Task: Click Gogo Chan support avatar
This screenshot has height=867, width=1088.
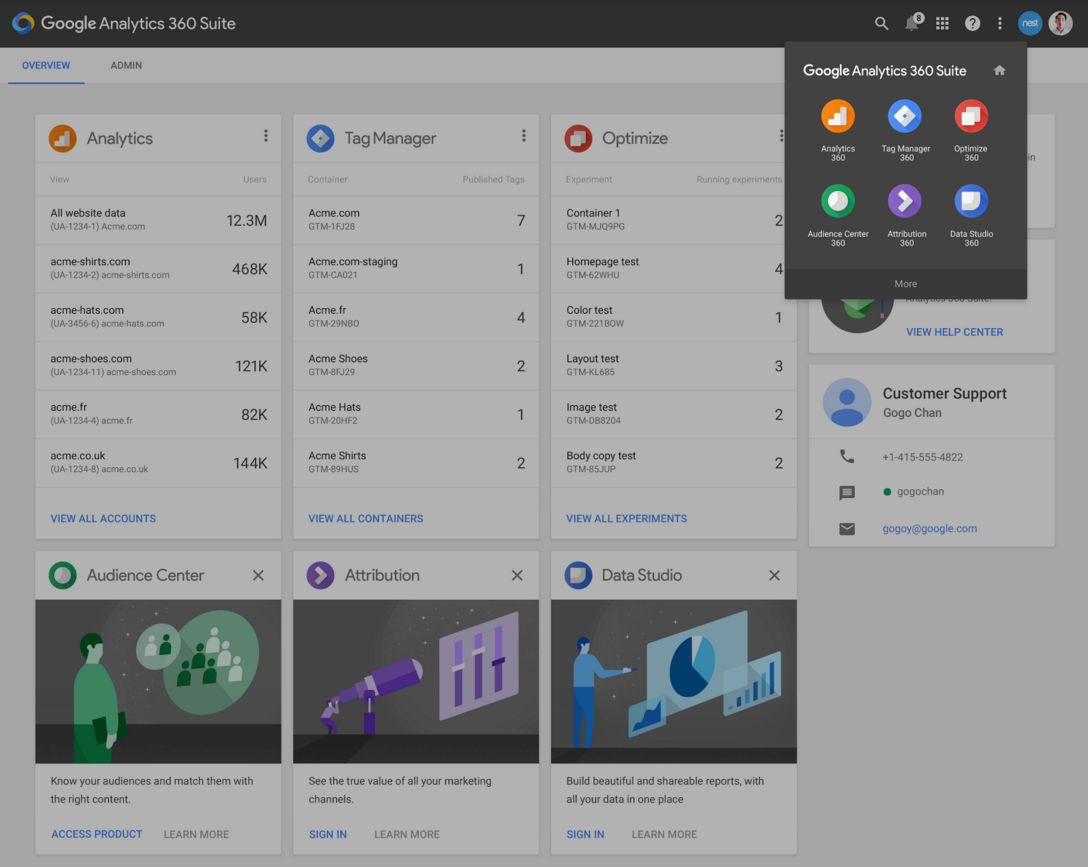Action: [847, 402]
